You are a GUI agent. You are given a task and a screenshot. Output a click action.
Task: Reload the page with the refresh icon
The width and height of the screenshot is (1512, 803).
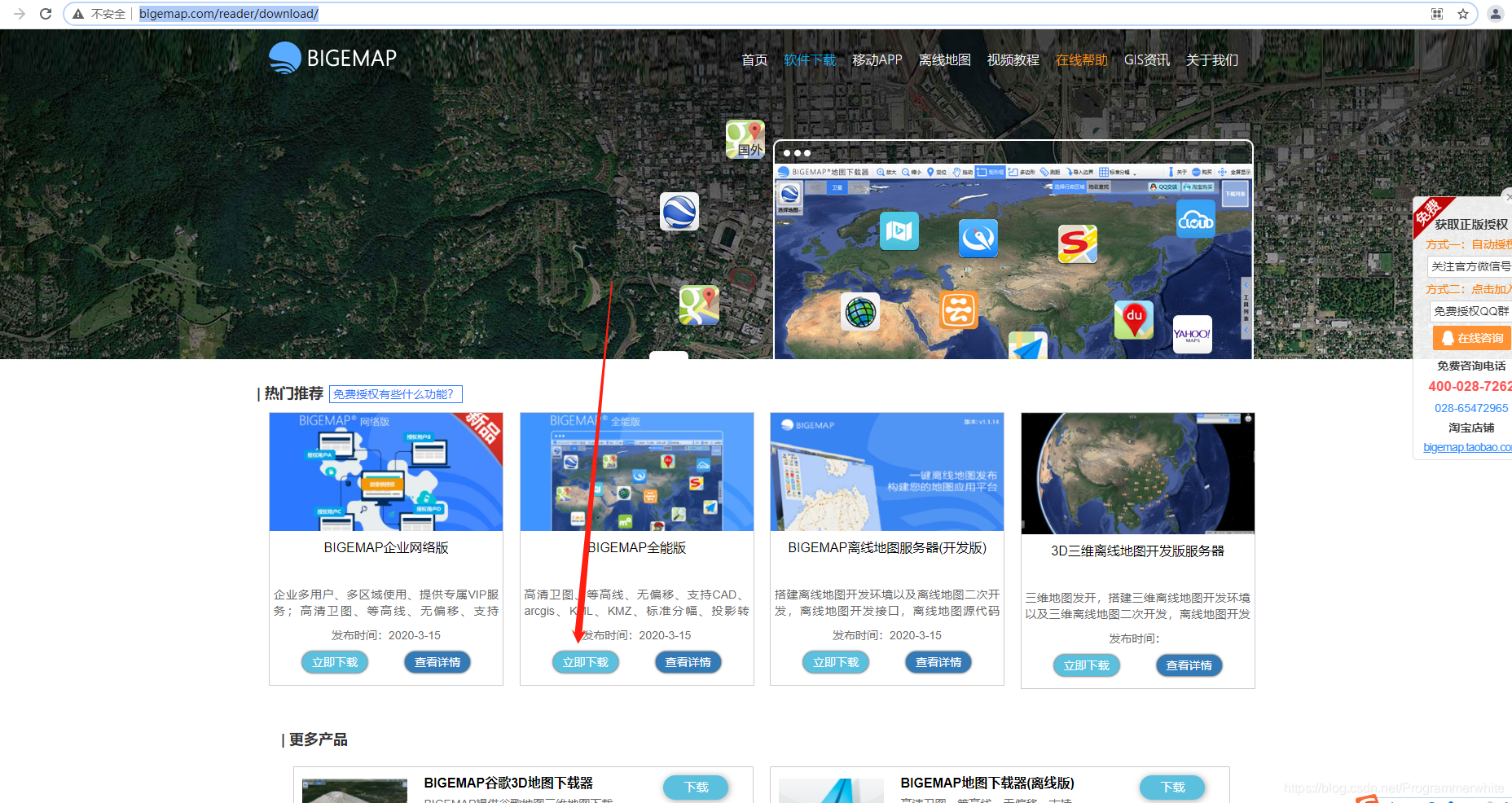[x=46, y=14]
